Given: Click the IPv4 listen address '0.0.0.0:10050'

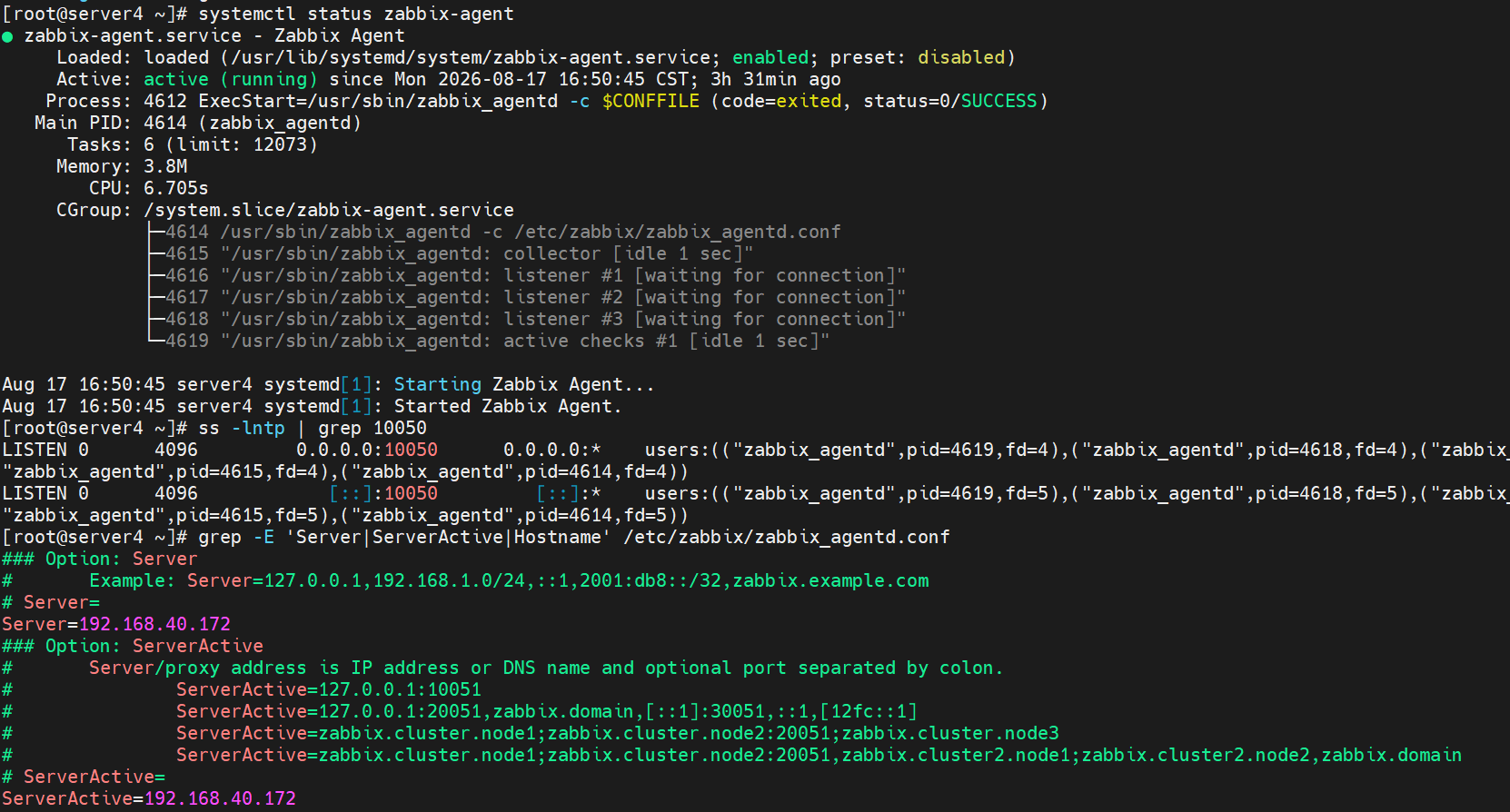Looking at the screenshot, I should coord(367,450).
